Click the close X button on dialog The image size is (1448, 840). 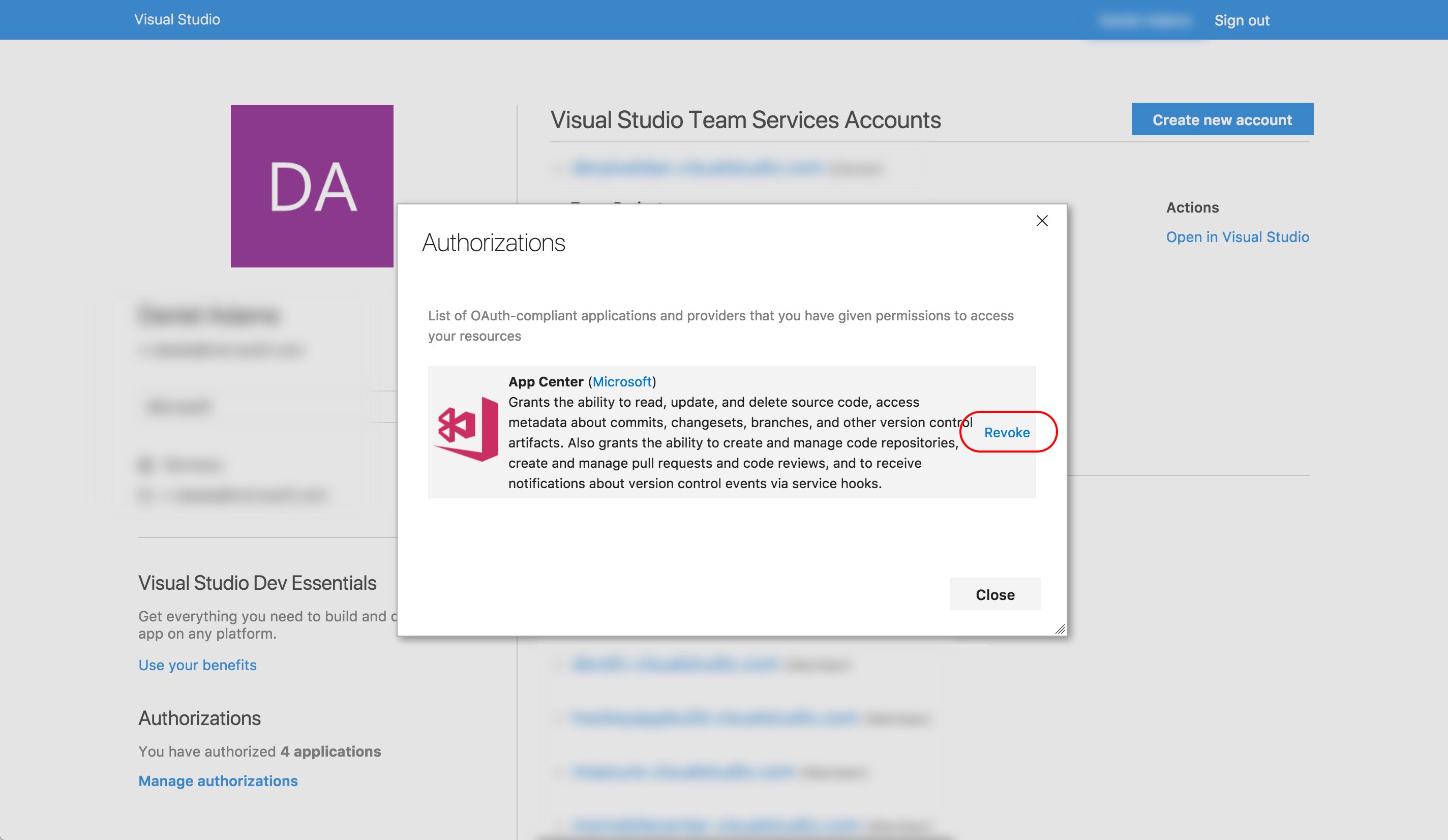pyautogui.click(x=1041, y=220)
